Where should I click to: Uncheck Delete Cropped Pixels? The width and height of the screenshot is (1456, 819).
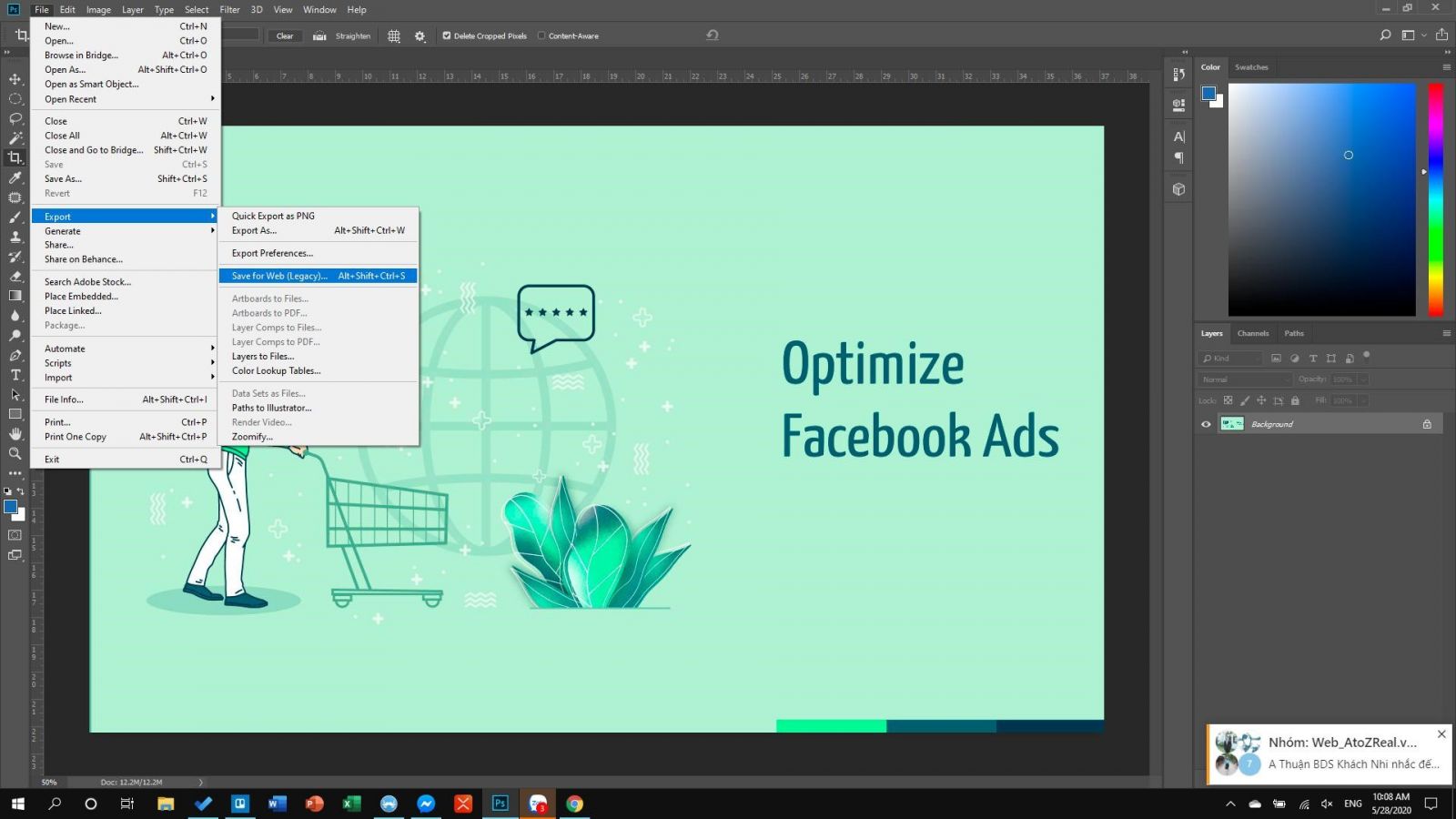[x=447, y=36]
